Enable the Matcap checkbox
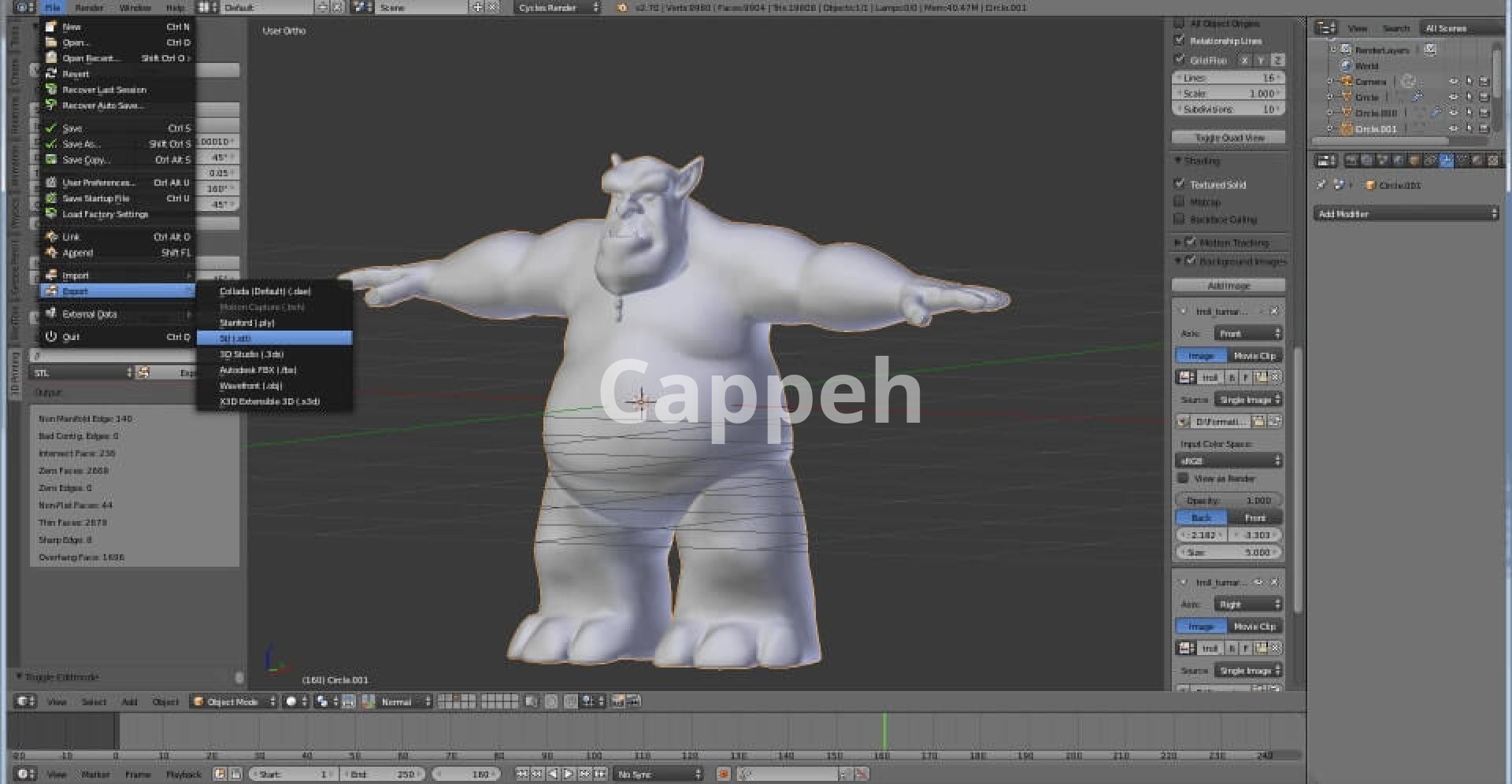This screenshot has width=1512, height=784. click(x=1179, y=202)
